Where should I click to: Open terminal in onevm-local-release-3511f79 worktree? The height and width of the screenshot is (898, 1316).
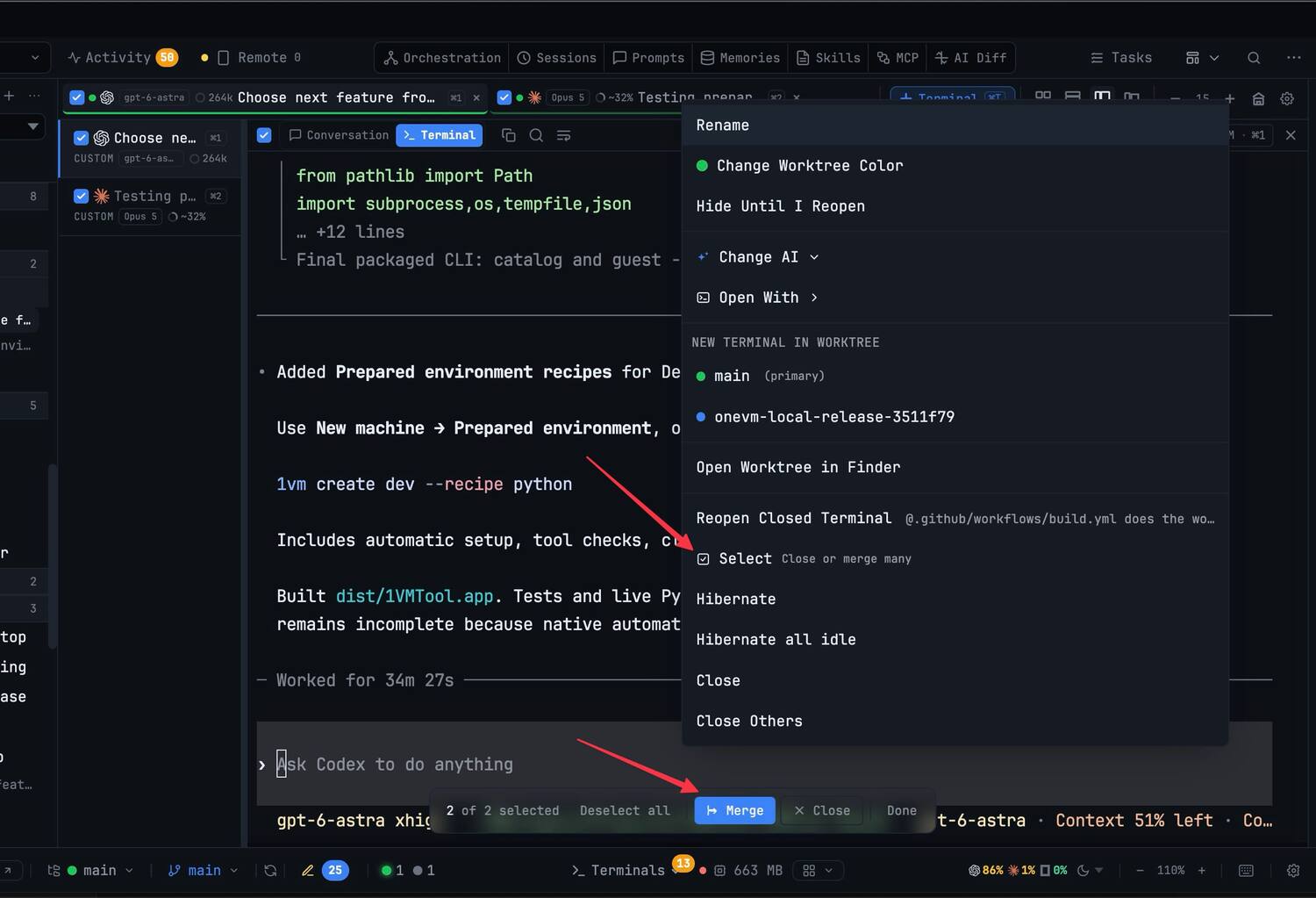pyautogui.click(x=955, y=416)
